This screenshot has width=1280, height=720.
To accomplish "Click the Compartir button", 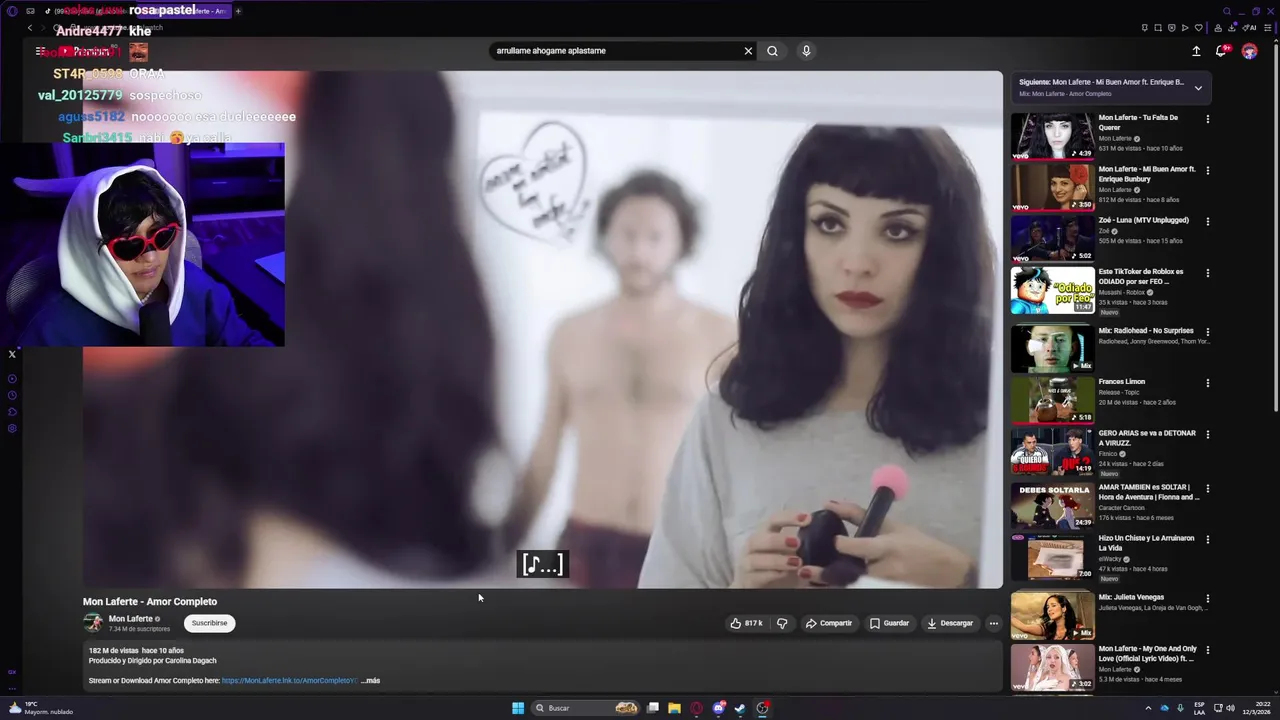I will coord(829,623).
